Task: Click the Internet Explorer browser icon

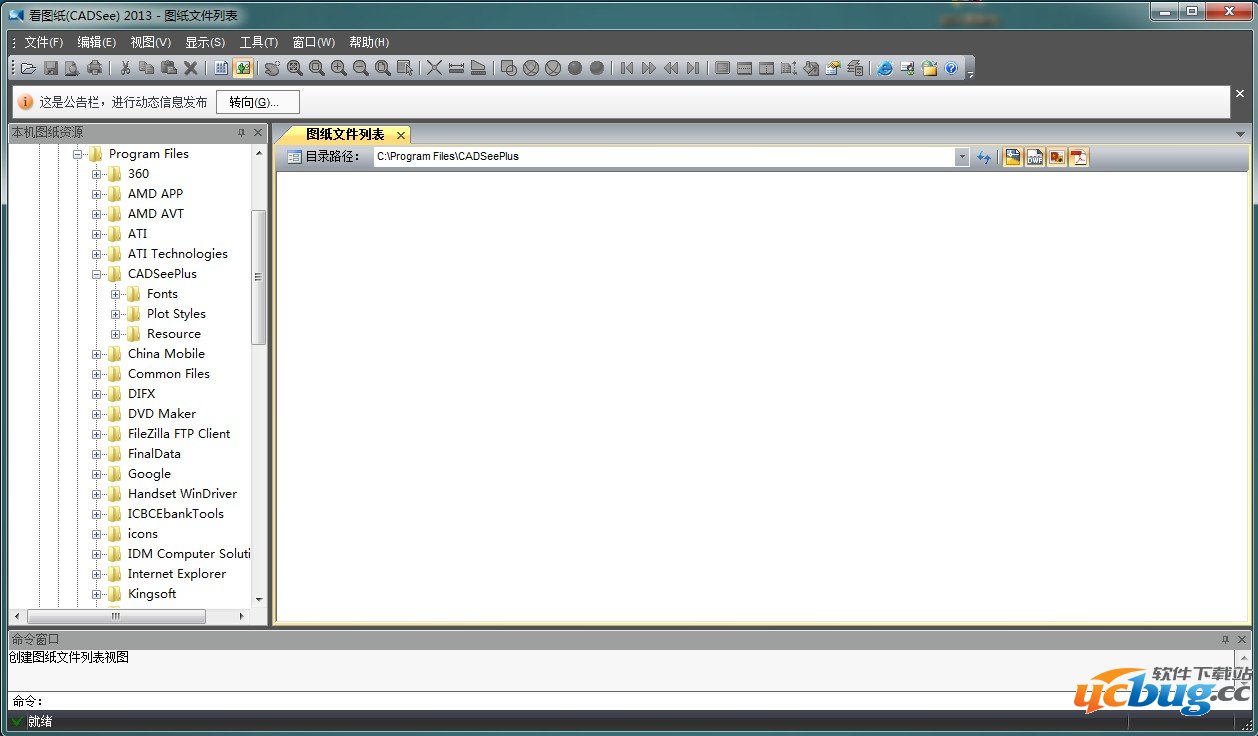Action: pos(885,68)
